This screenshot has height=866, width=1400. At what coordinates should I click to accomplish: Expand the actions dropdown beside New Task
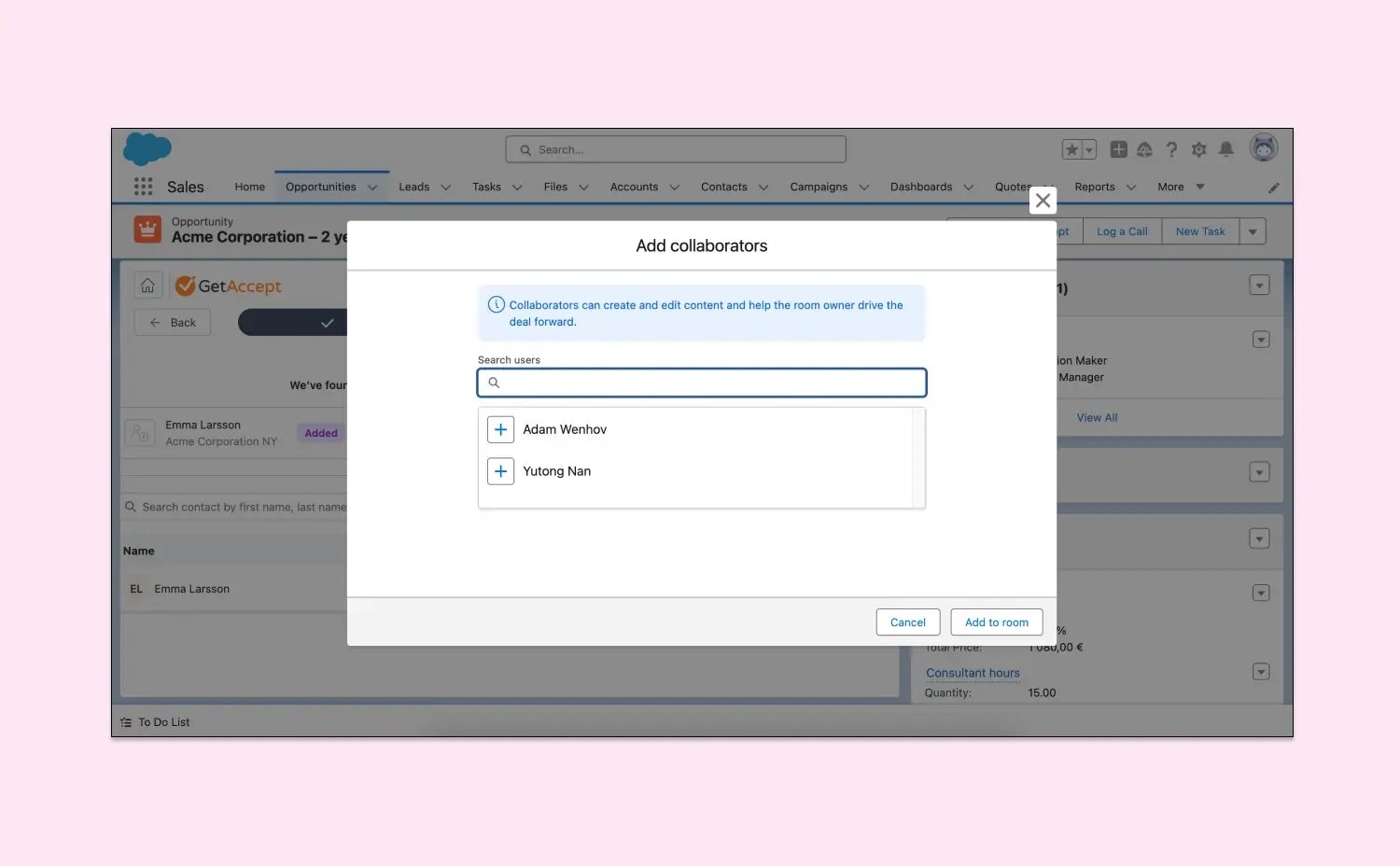(1253, 231)
